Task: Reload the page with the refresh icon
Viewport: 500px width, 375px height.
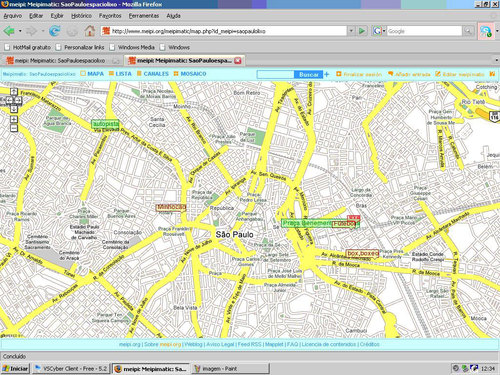Action: [55, 31]
